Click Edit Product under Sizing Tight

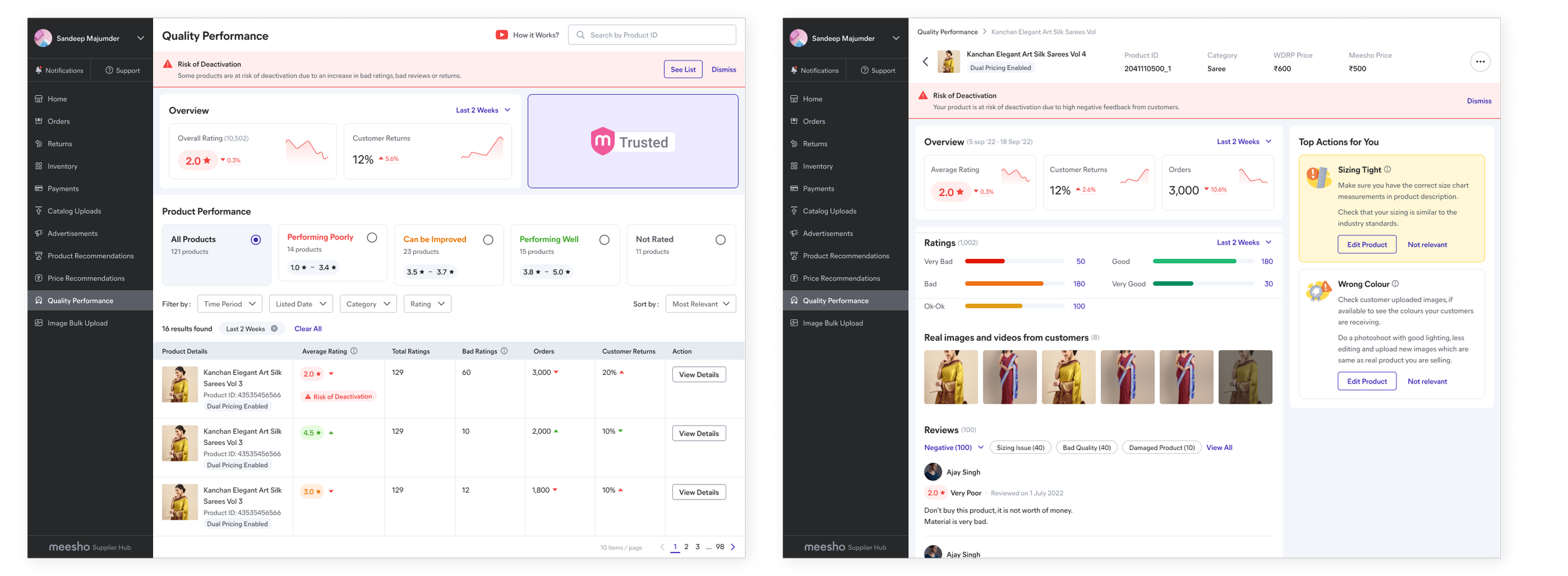(1367, 244)
